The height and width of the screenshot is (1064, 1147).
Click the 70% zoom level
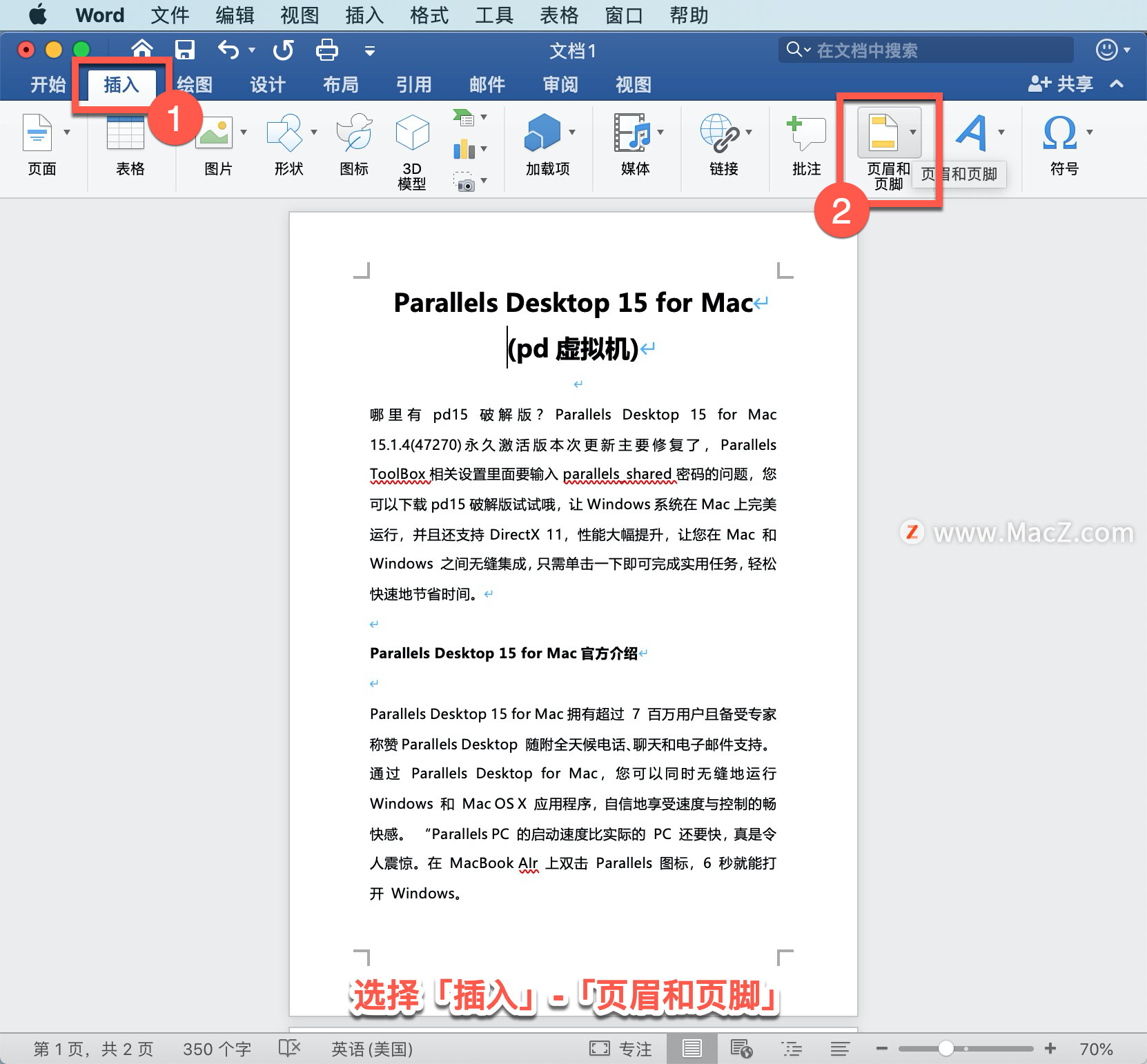(1096, 1049)
